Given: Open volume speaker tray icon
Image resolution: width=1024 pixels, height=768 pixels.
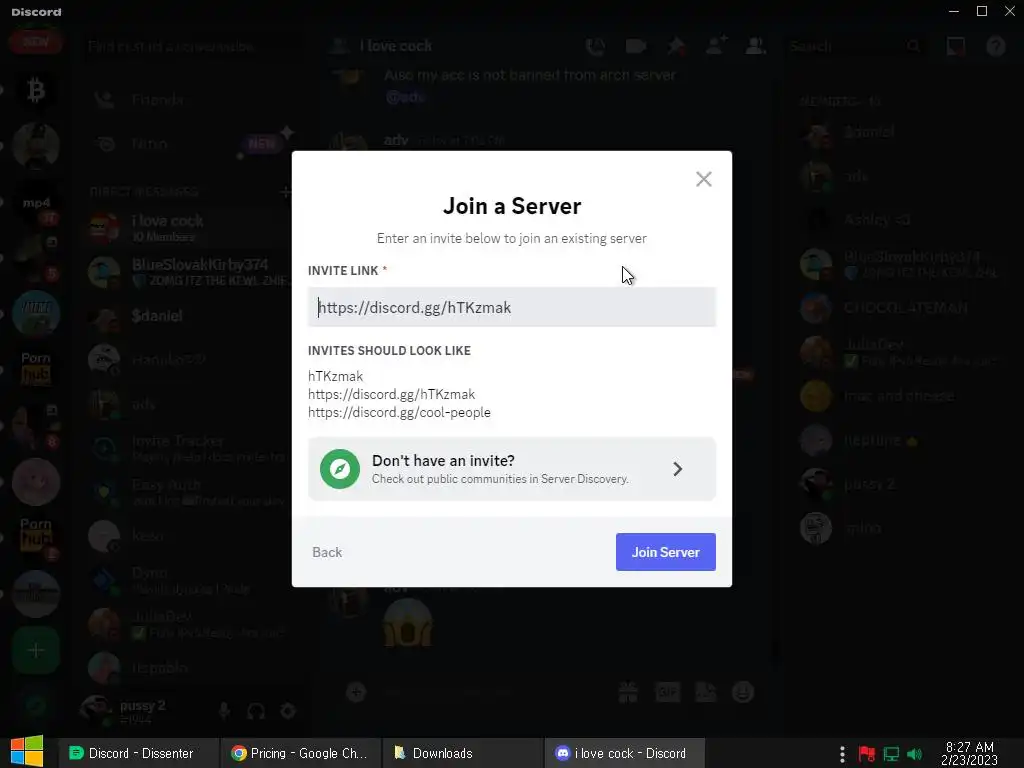Looking at the screenshot, I should (x=914, y=754).
